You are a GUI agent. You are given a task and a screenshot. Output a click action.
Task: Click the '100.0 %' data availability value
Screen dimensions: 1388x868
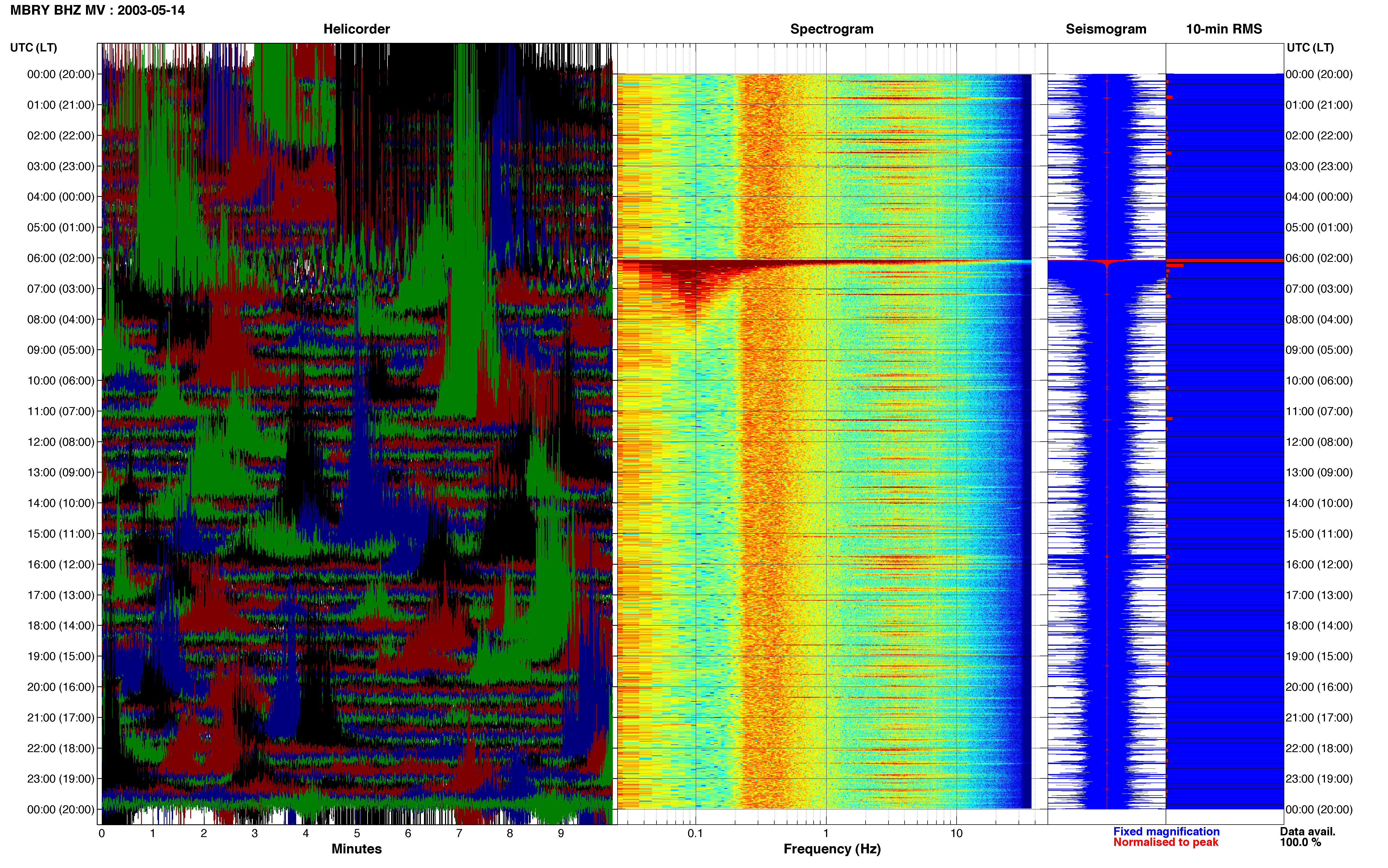1300,843
